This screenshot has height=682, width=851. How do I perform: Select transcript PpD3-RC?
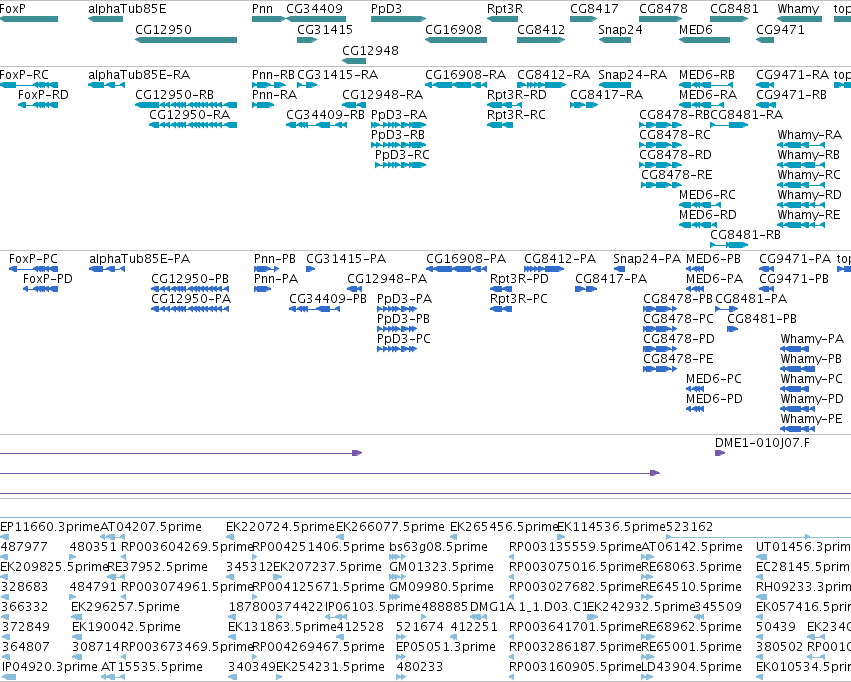402,155
